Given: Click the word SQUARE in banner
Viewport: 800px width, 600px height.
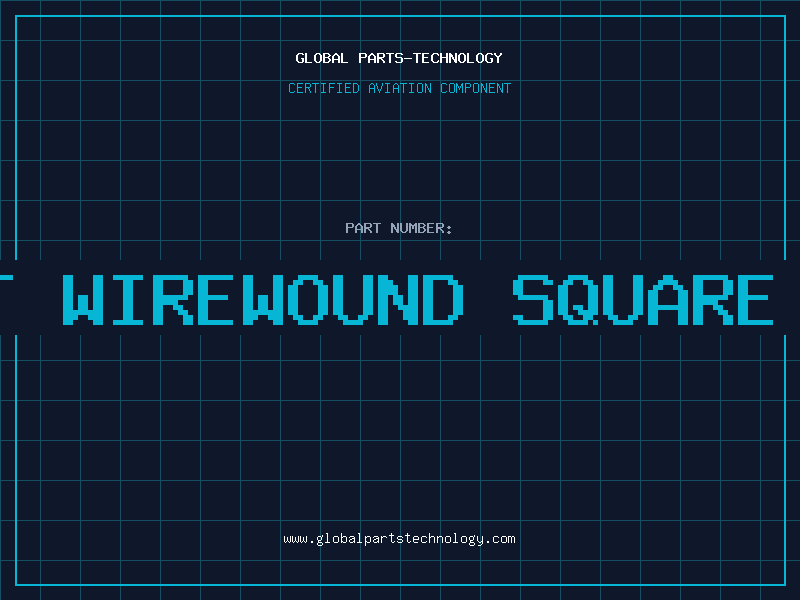Looking at the screenshot, I should pyautogui.click(x=643, y=299).
